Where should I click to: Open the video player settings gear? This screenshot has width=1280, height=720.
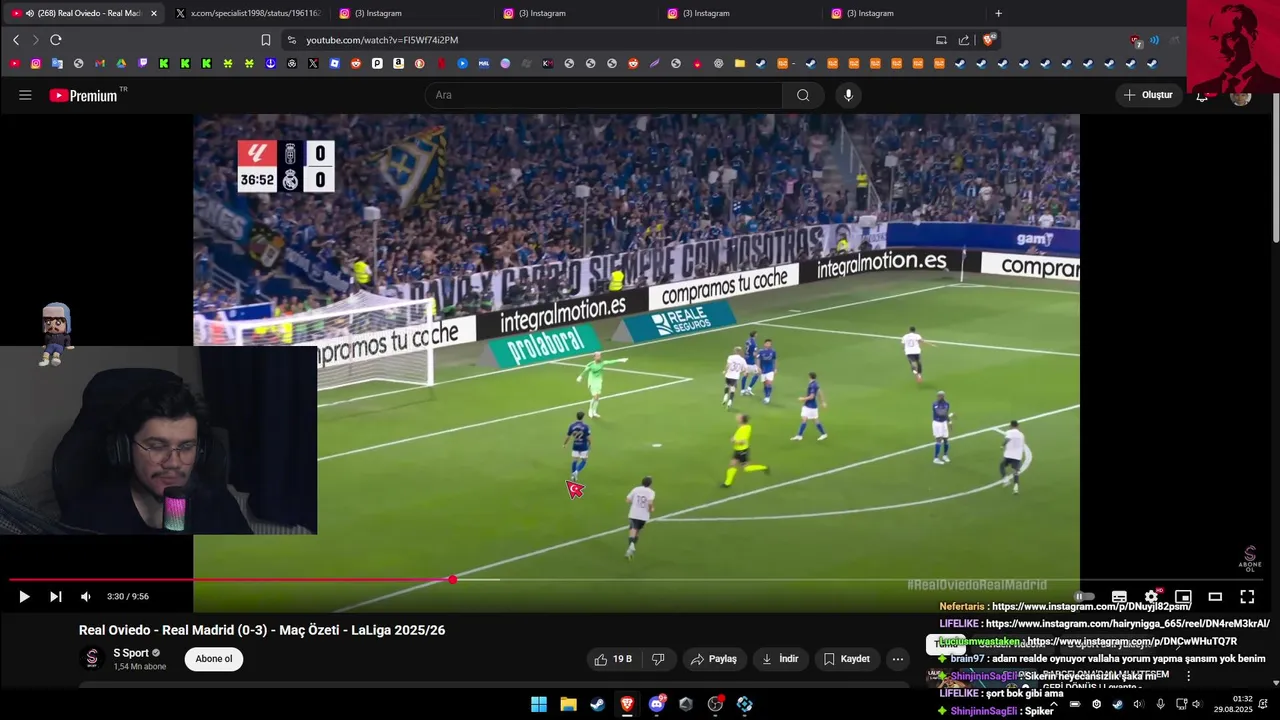[x=1151, y=597]
